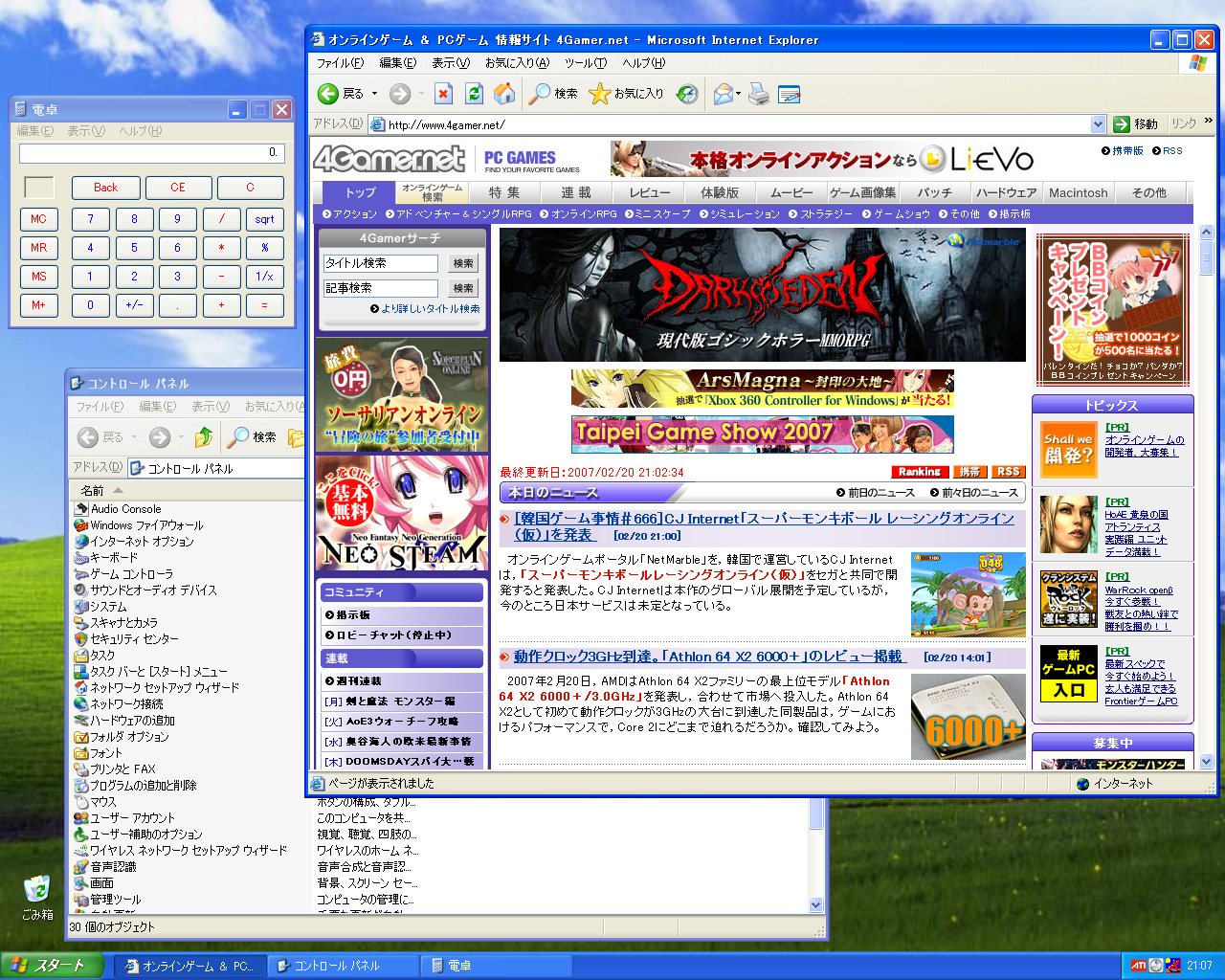The image size is (1225, 980).
Task: Click the 検索 button next to タイトル検索 field
Action: [463, 263]
